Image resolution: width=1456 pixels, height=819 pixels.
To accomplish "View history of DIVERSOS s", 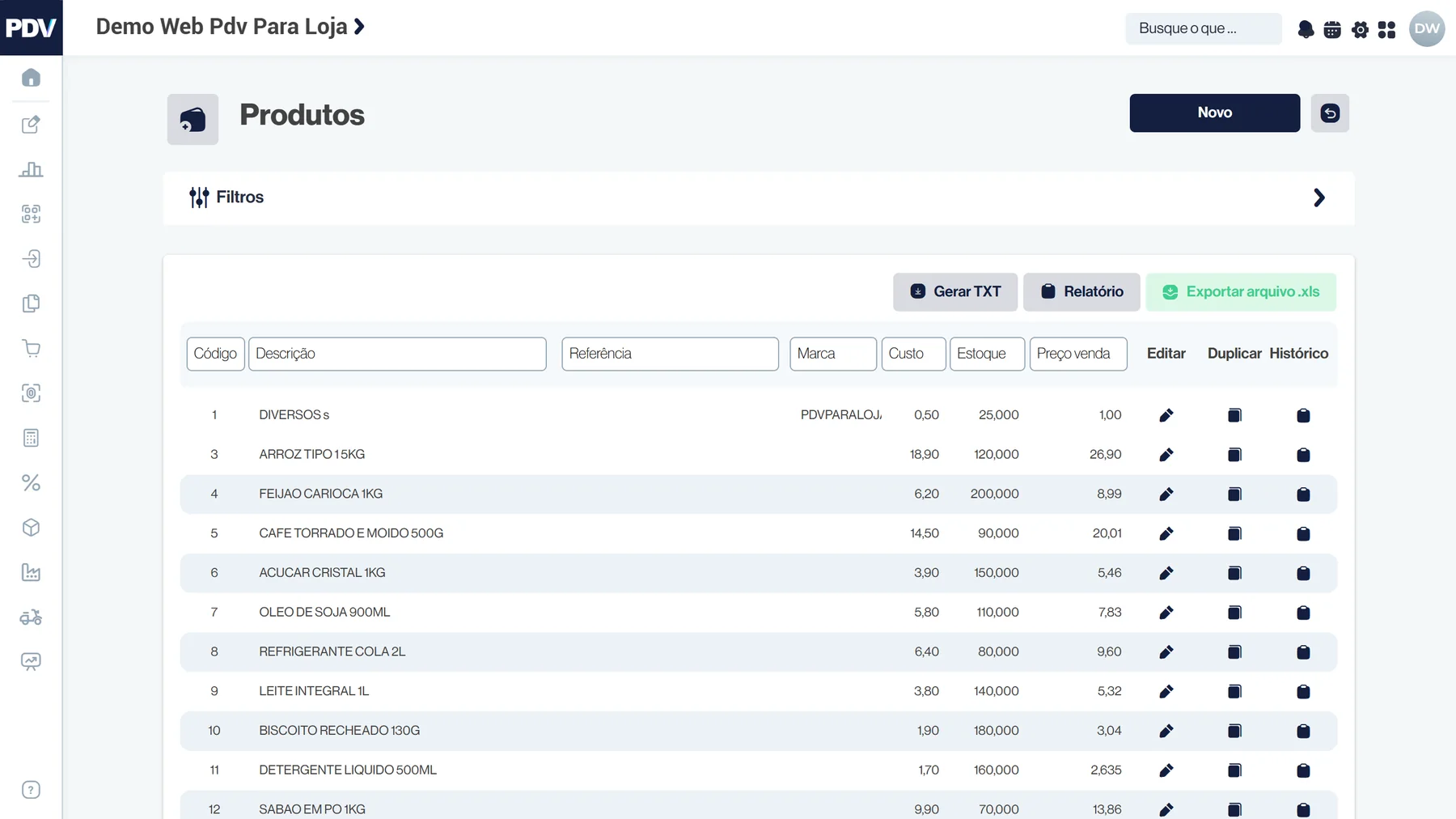I will click(x=1303, y=415).
